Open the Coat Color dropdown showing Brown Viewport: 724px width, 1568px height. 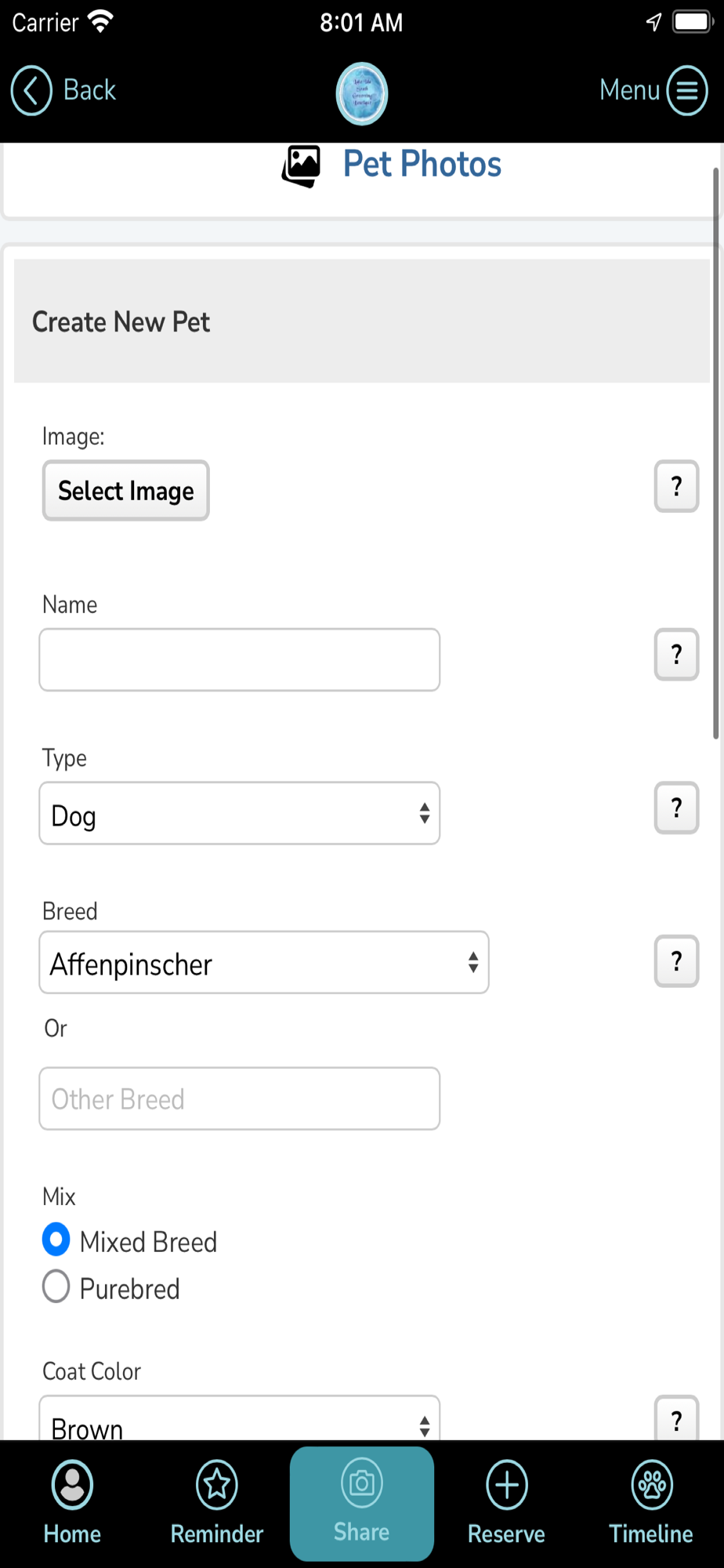pos(239,1421)
